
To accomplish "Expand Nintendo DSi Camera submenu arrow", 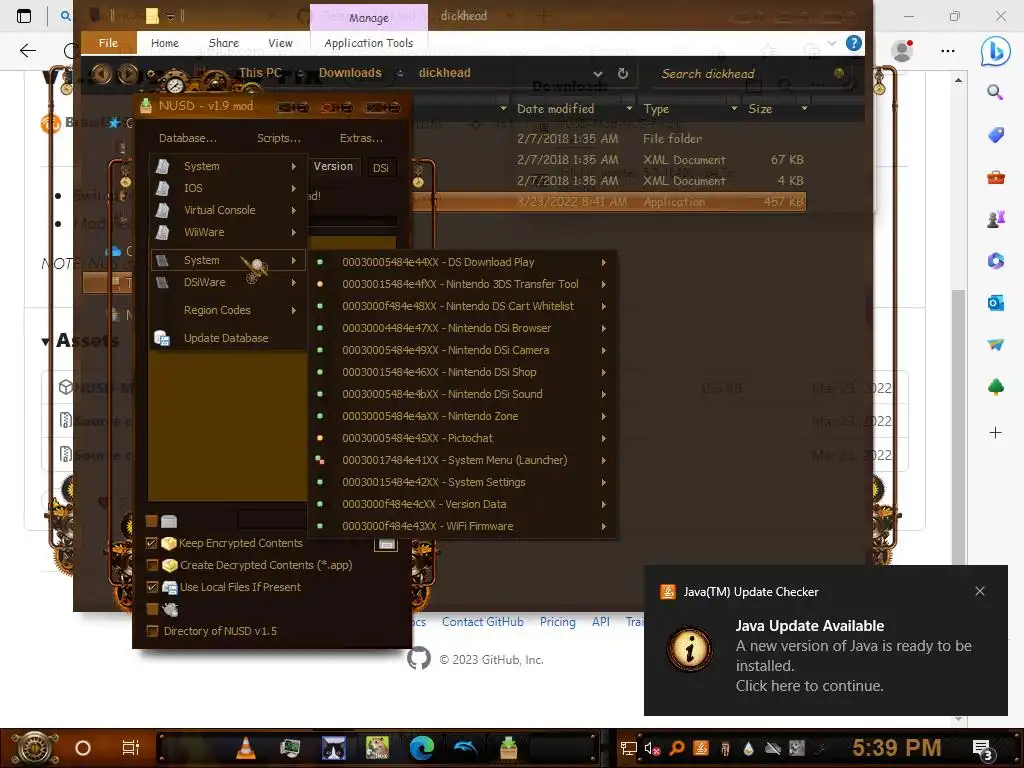I will tap(603, 351).
